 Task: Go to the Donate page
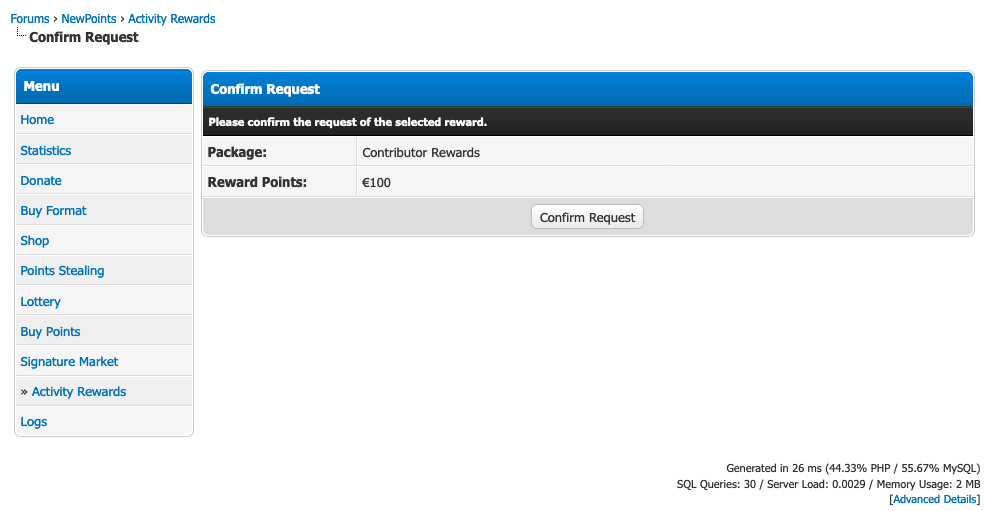pyautogui.click(x=41, y=181)
